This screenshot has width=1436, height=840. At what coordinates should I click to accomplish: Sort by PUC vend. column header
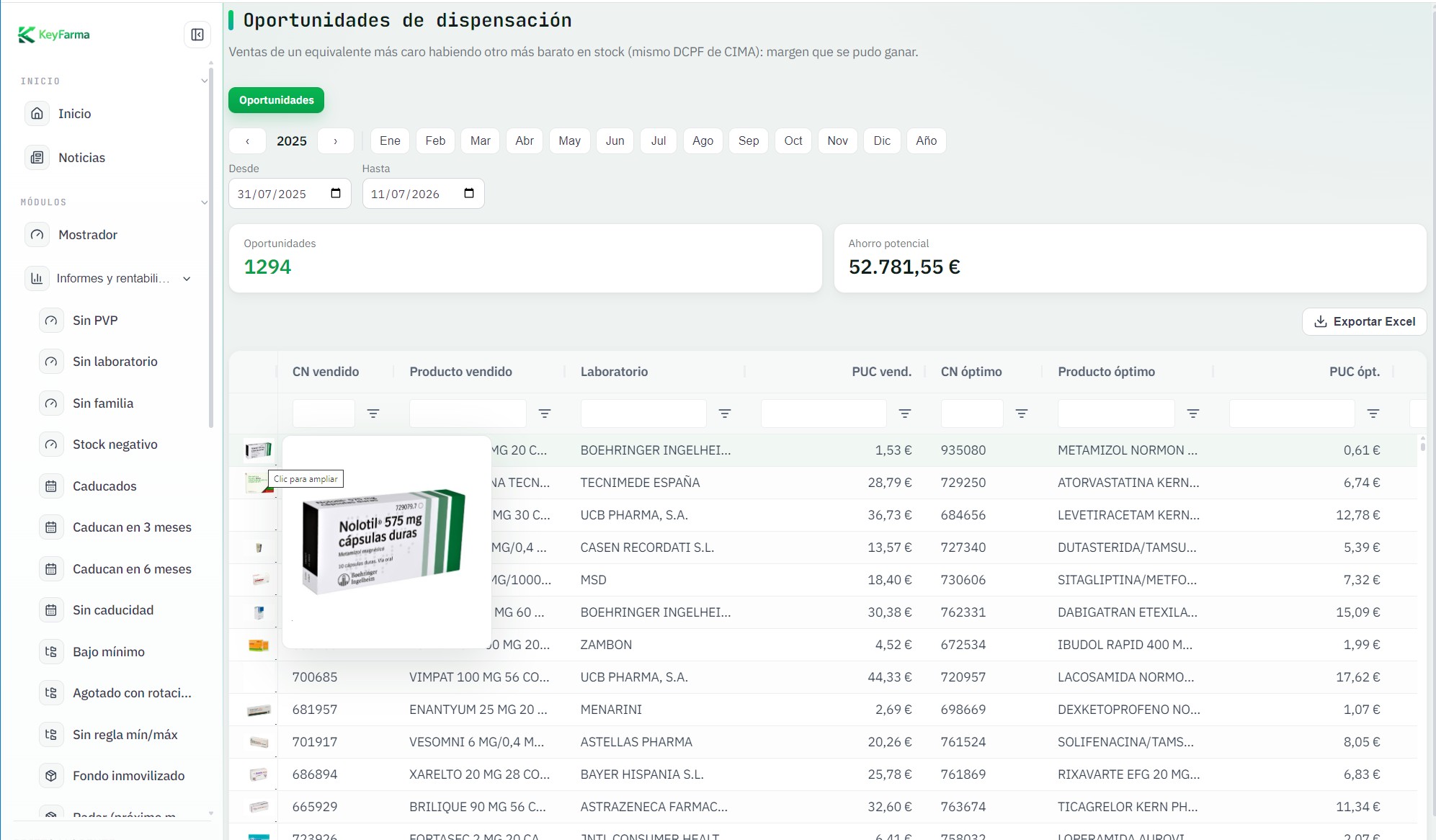[x=881, y=372]
